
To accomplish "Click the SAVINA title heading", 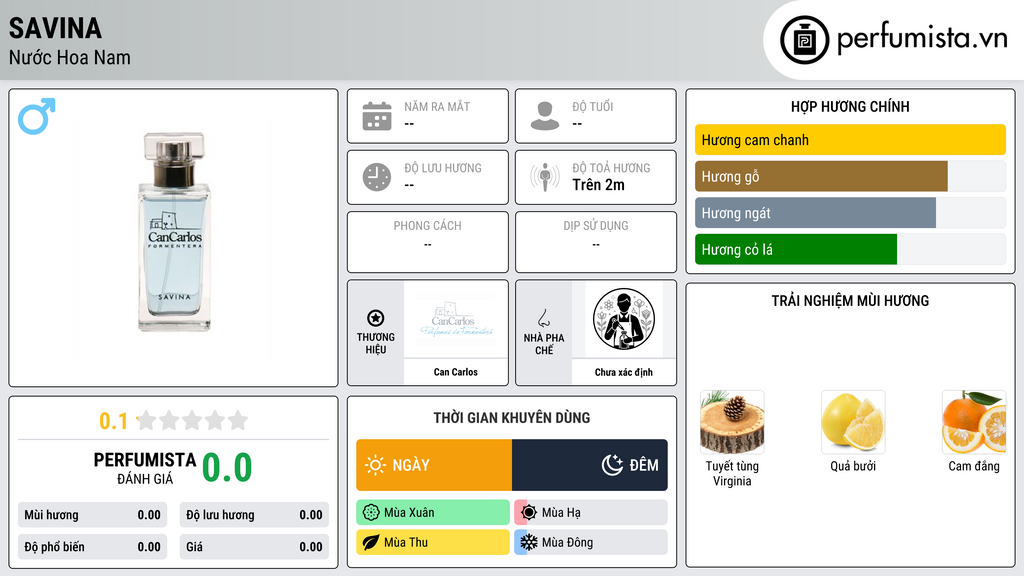I will pyautogui.click(x=55, y=28).
